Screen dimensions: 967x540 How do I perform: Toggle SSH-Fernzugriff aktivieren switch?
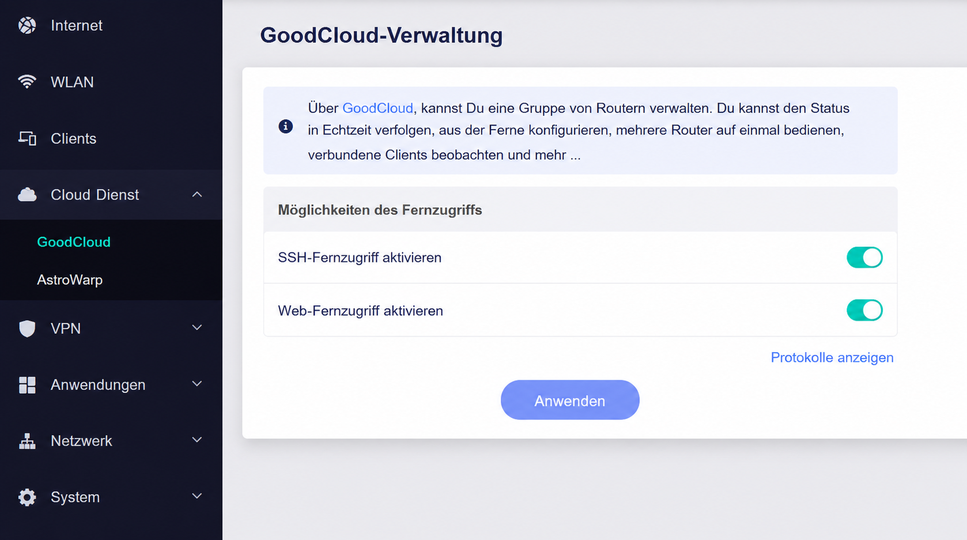864,257
